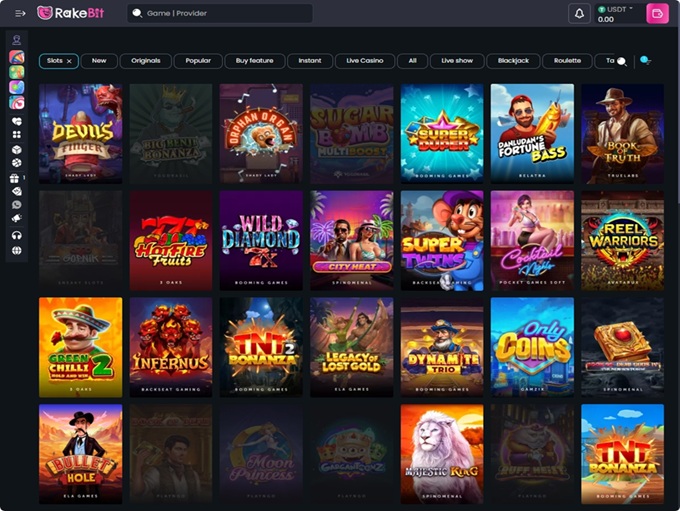Image resolution: width=680 pixels, height=511 pixels.
Task: Open the purple promo tile in sidebar
Action: pos(16,87)
